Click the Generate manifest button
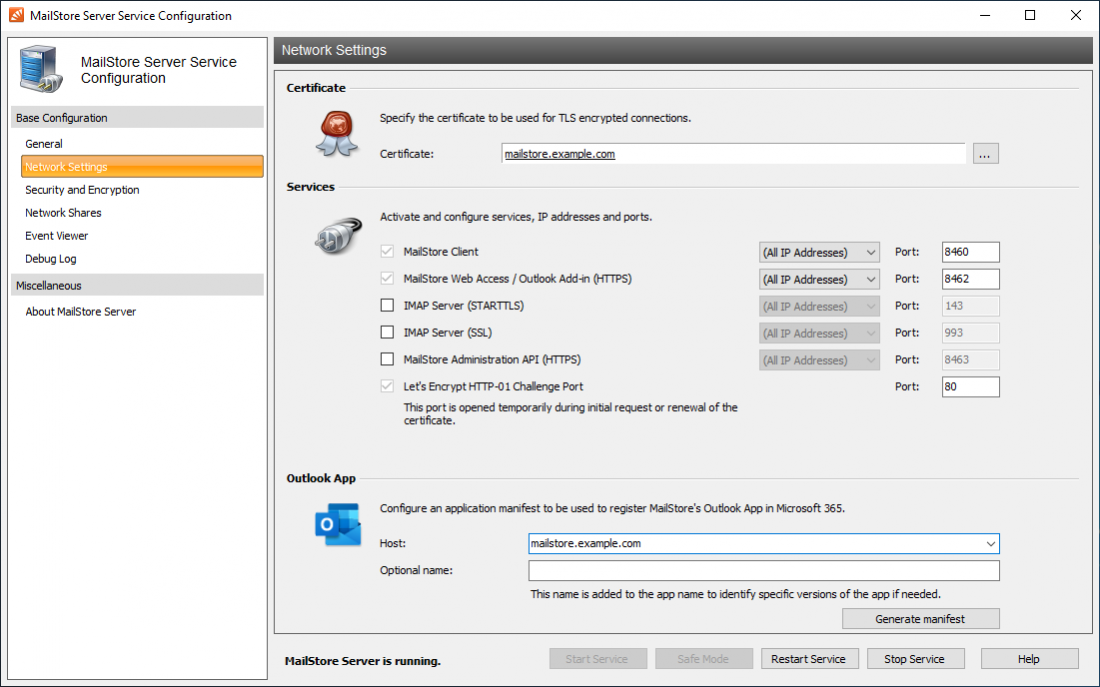The image size is (1100, 687). [x=919, y=618]
